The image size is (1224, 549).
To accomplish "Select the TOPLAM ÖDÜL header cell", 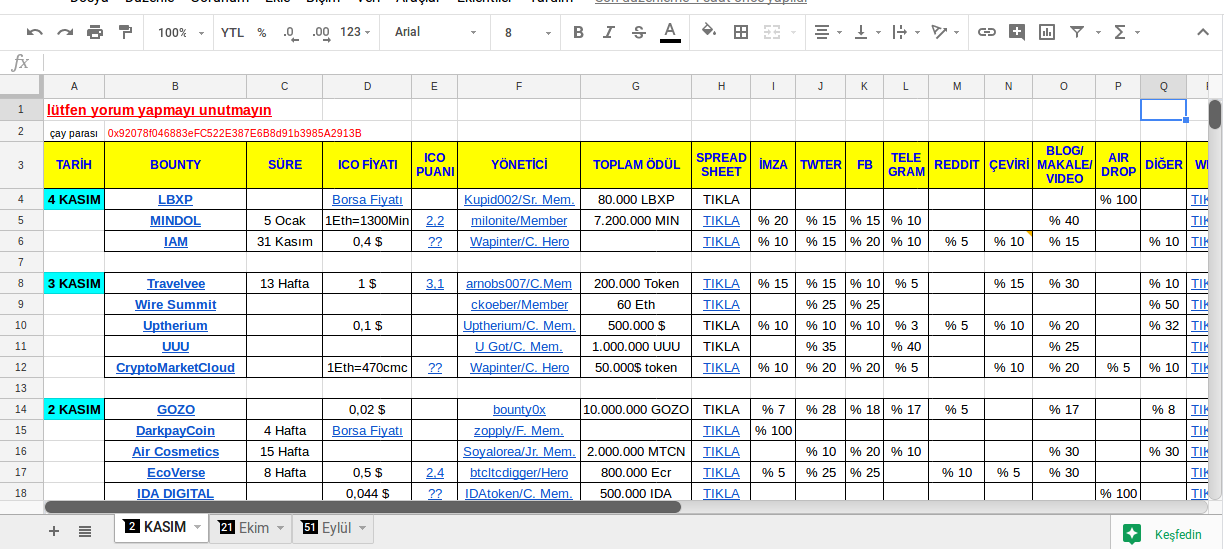I will tap(636, 165).
